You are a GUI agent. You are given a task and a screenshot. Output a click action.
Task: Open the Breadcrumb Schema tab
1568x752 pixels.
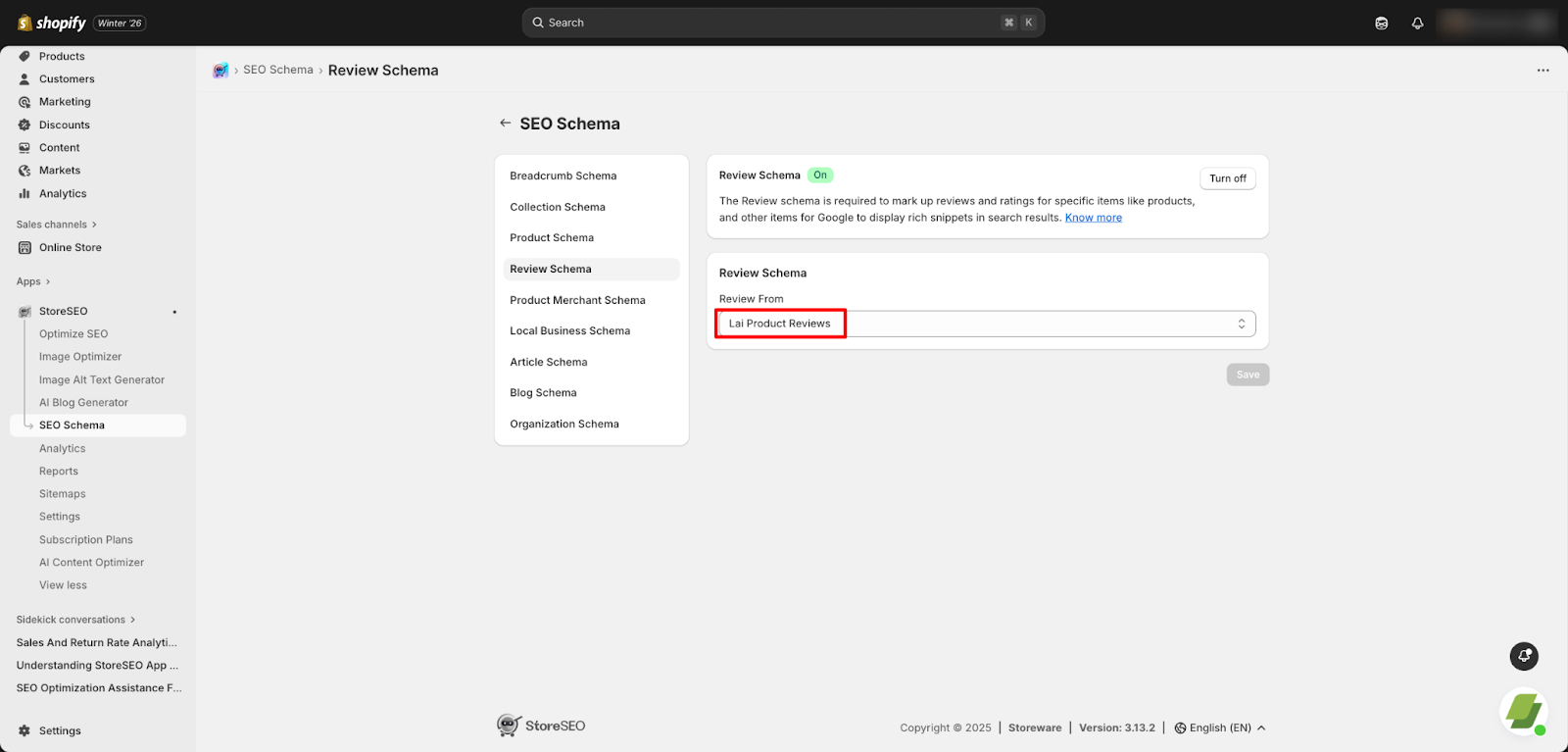(591, 175)
